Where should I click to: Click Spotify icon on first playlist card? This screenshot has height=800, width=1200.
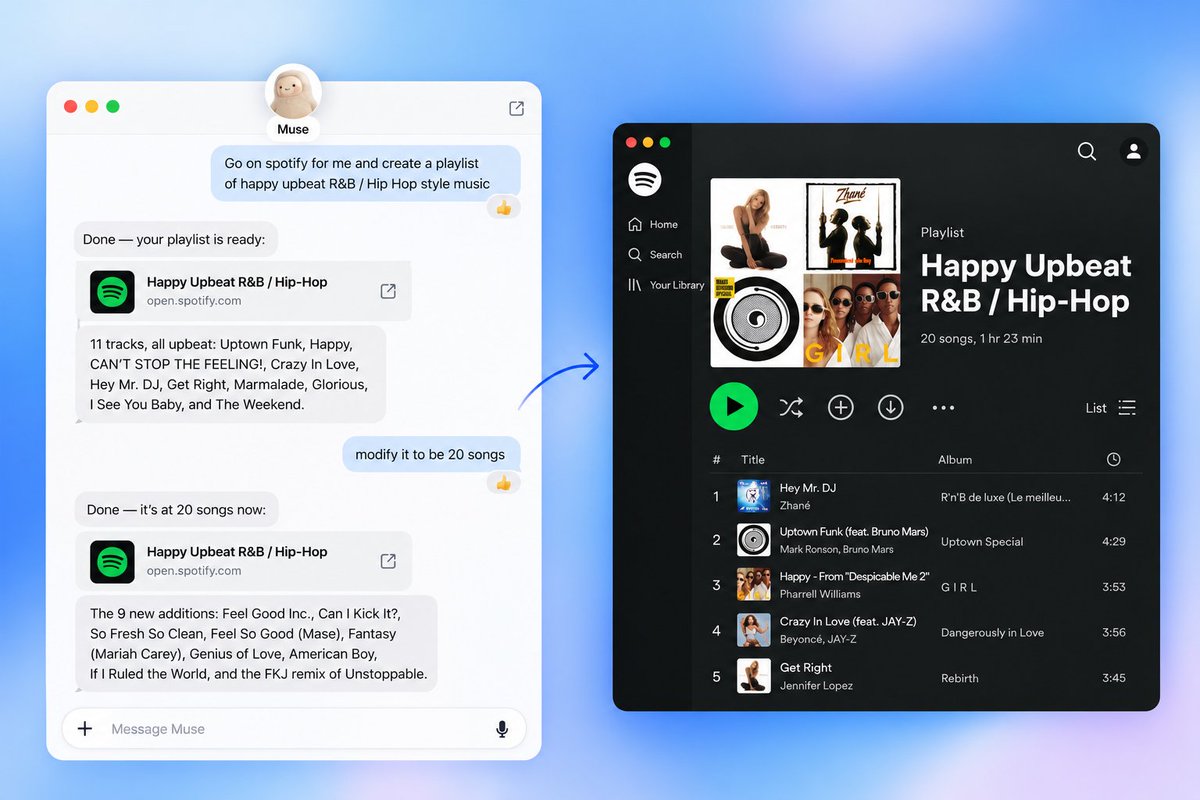(x=112, y=292)
